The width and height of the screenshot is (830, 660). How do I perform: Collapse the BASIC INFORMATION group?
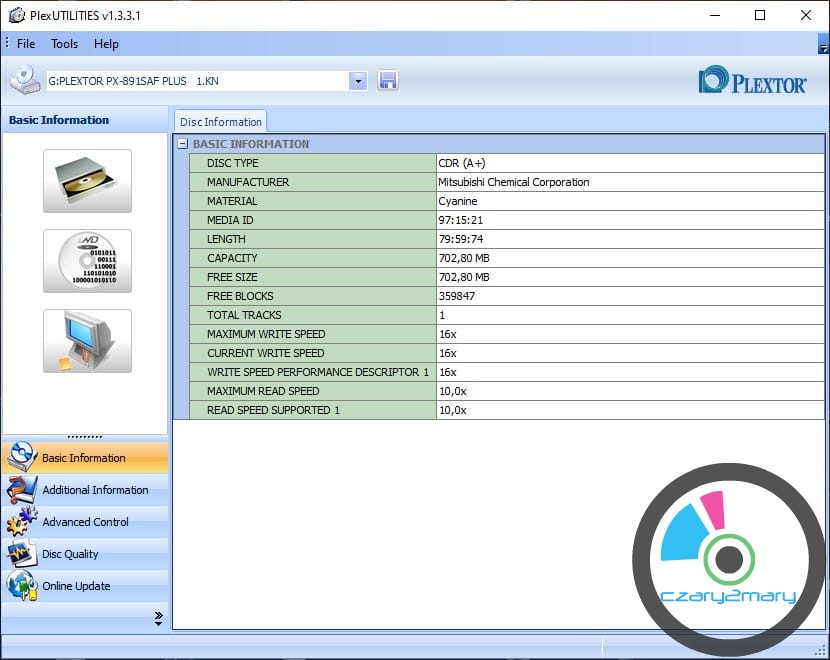click(x=182, y=144)
